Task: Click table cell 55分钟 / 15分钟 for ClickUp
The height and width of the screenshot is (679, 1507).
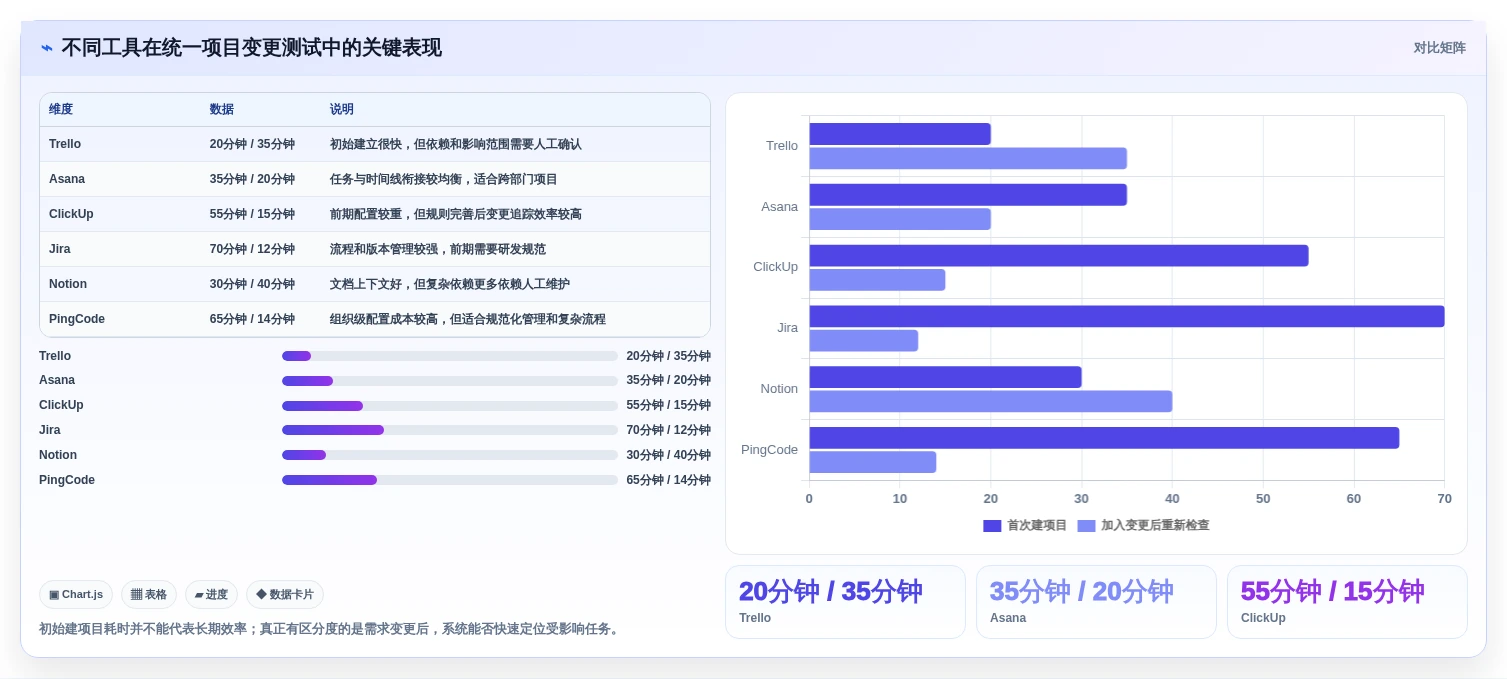Action: (252, 214)
